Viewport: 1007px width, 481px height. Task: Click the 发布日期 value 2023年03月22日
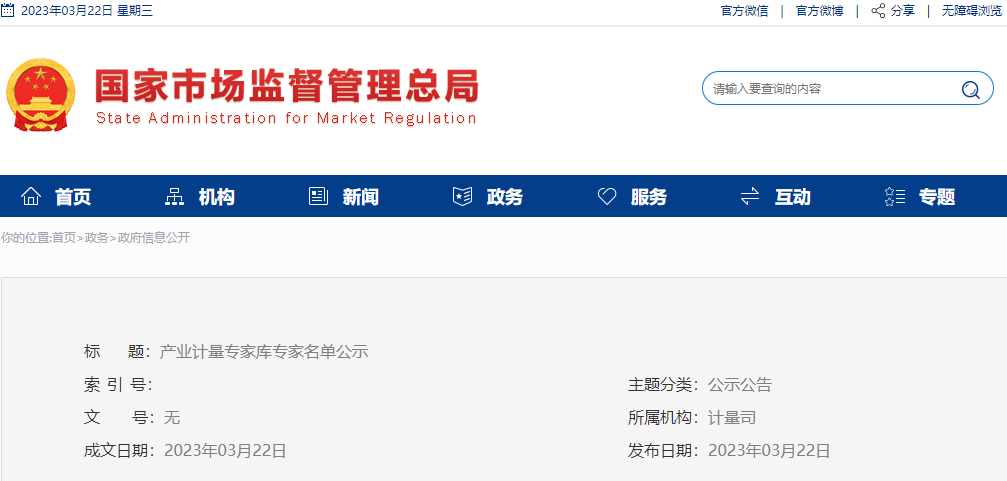(769, 451)
